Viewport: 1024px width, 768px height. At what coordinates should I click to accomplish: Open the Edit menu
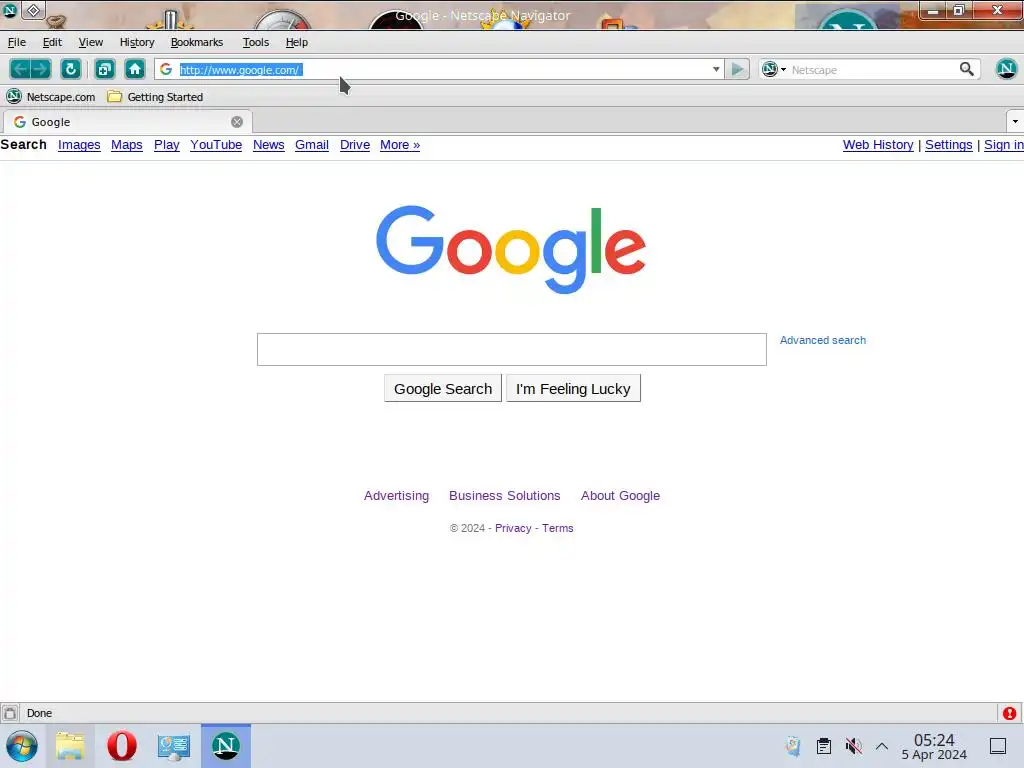[x=52, y=42]
